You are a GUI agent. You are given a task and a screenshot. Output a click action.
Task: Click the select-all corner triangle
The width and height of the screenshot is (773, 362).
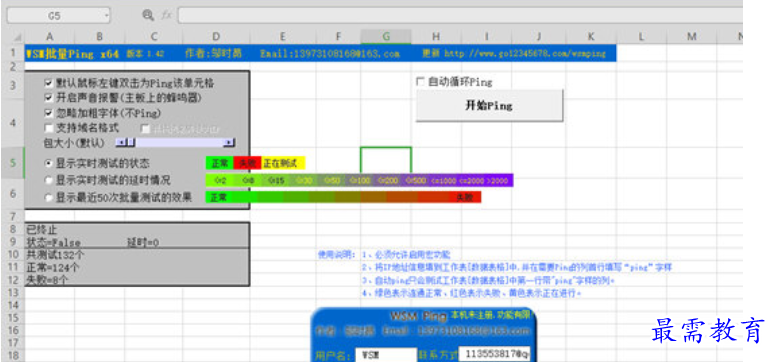tap(17, 37)
